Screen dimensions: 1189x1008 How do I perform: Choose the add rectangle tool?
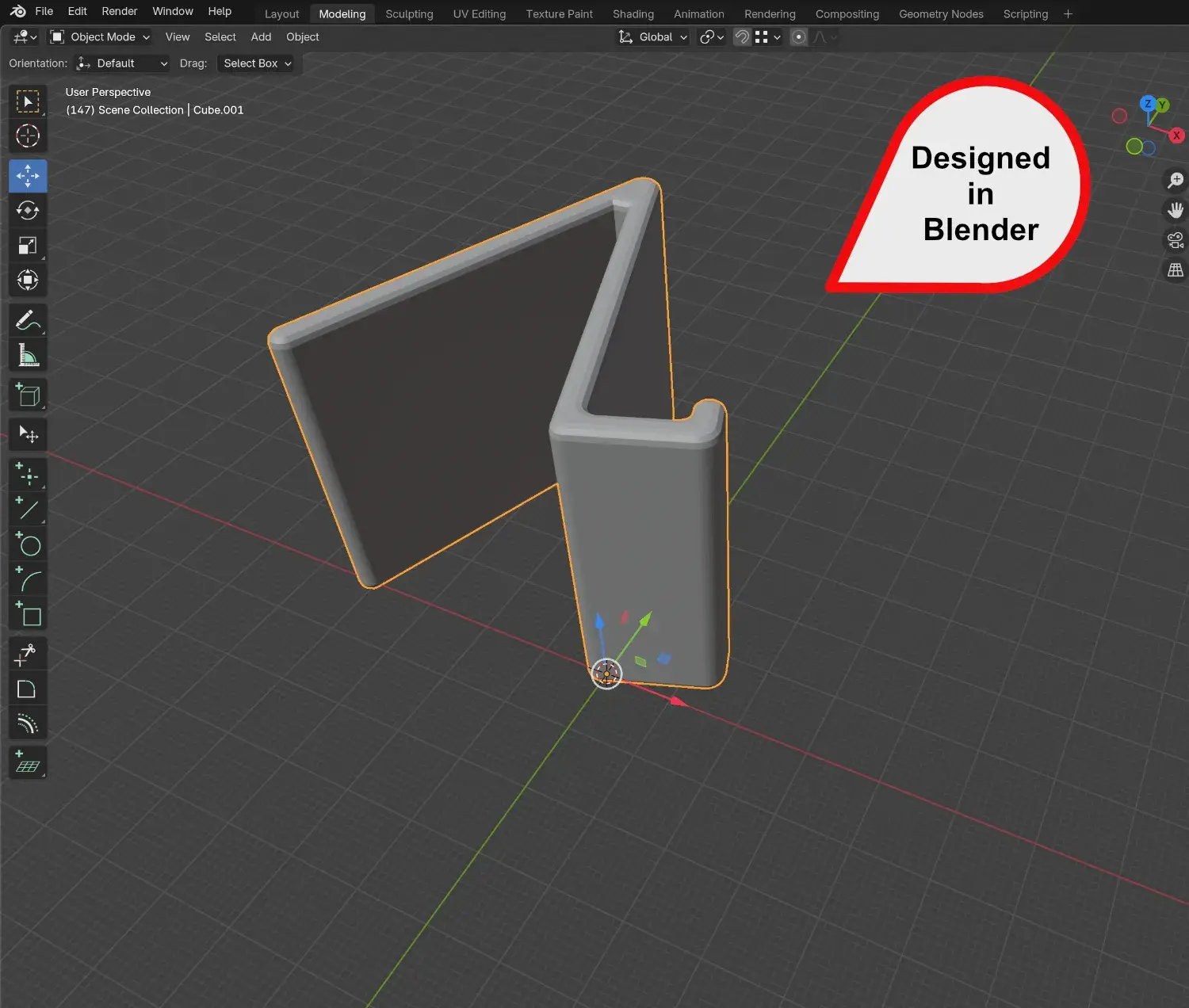coord(28,614)
